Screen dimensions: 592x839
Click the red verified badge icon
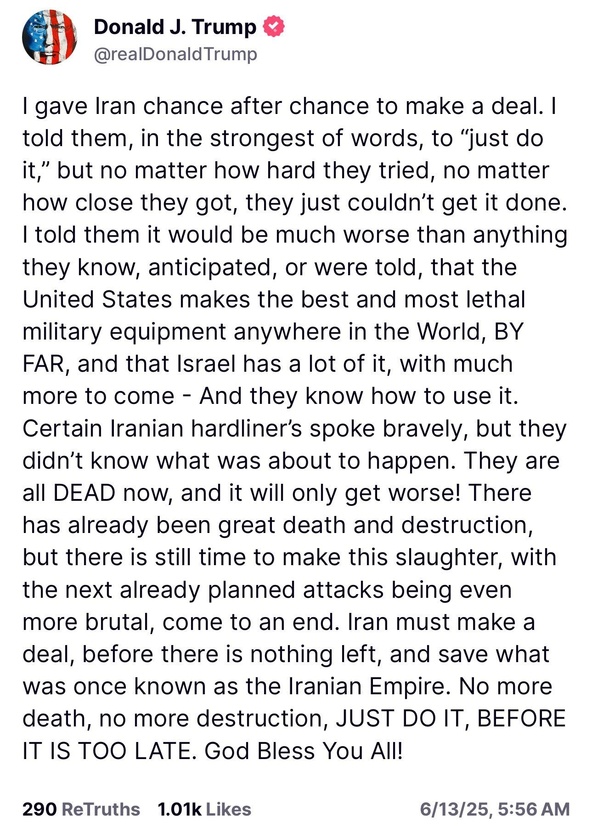click(274, 27)
